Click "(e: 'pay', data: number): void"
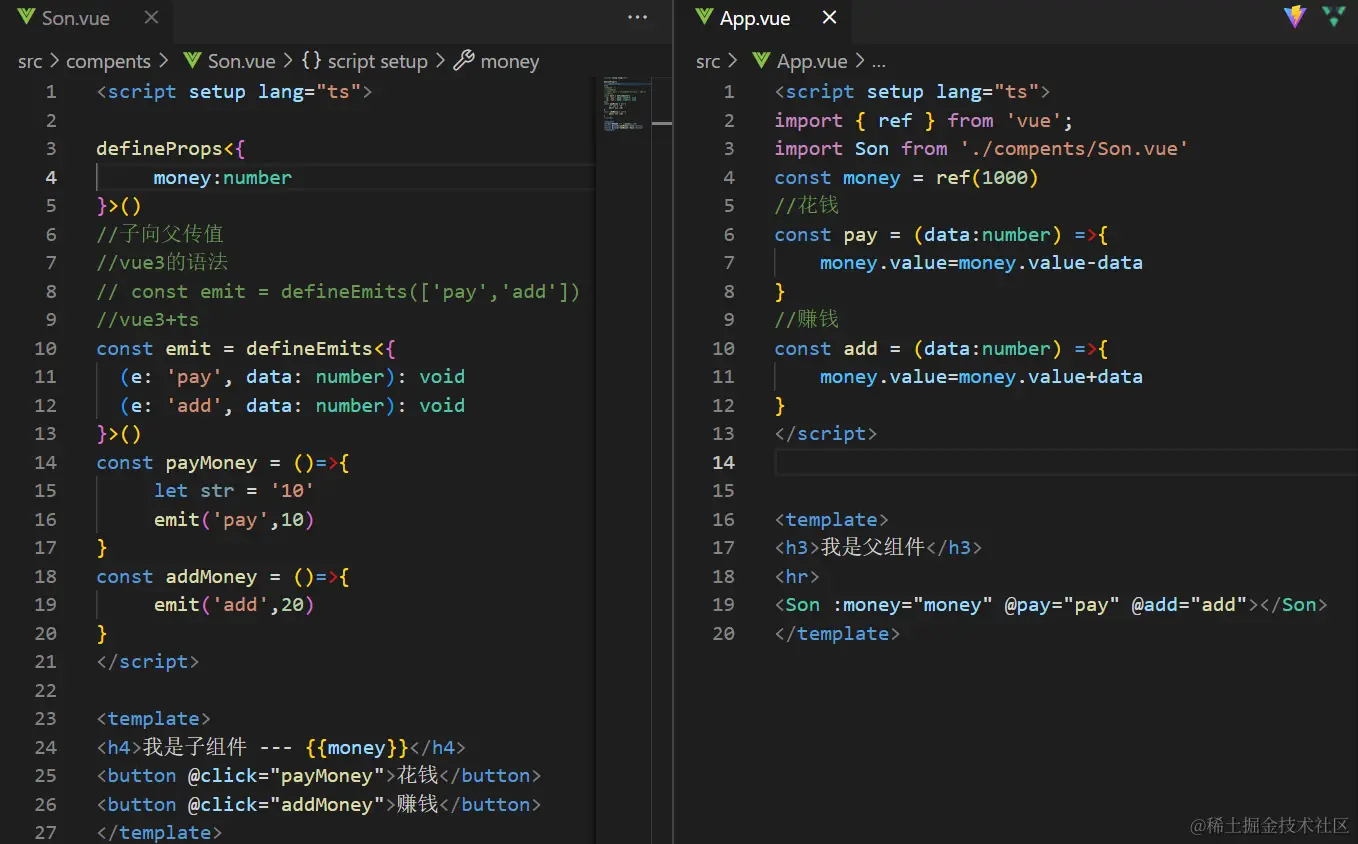The image size is (1358, 844). click(292, 377)
